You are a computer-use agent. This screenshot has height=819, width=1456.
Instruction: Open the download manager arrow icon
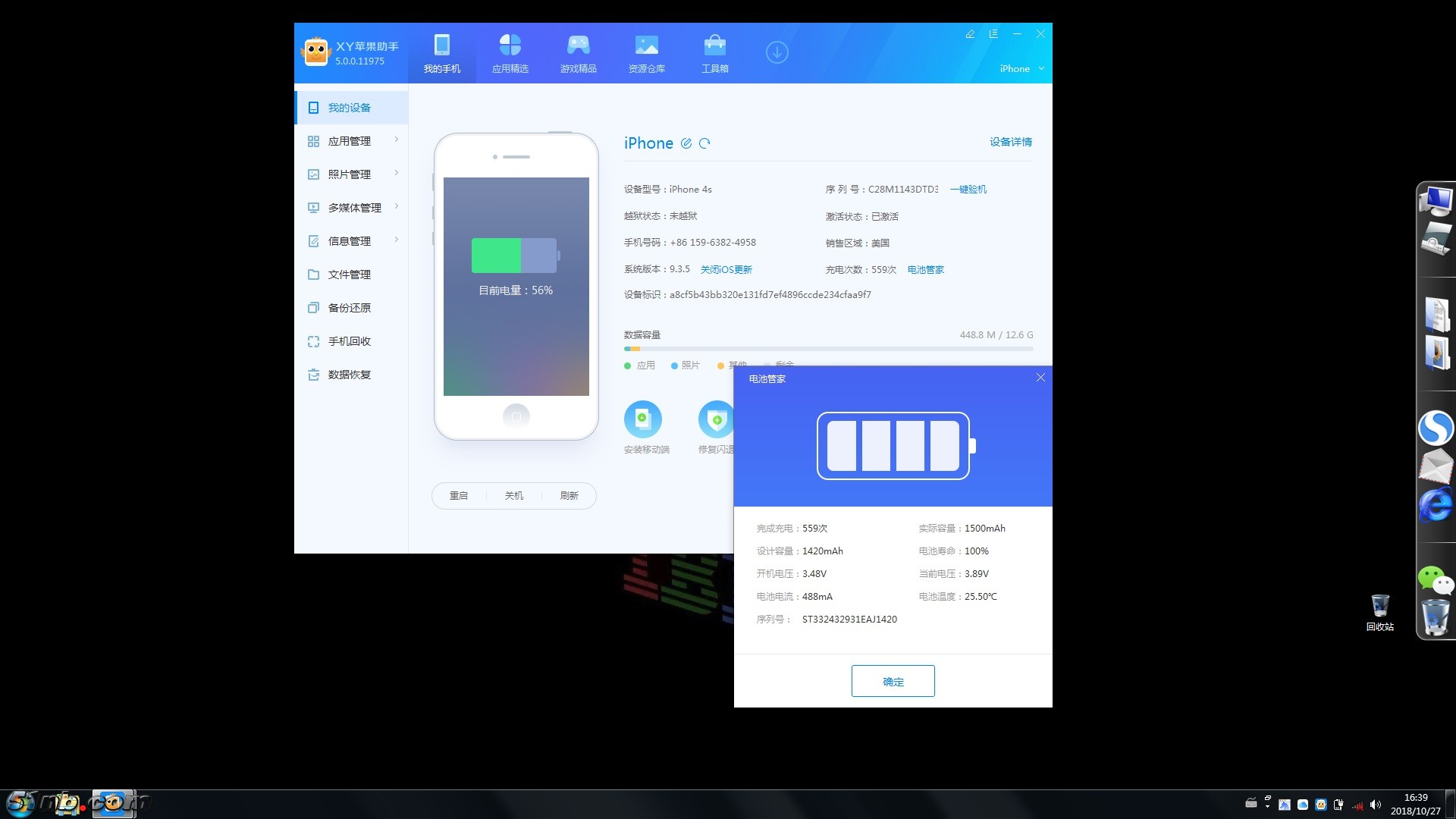[x=777, y=52]
